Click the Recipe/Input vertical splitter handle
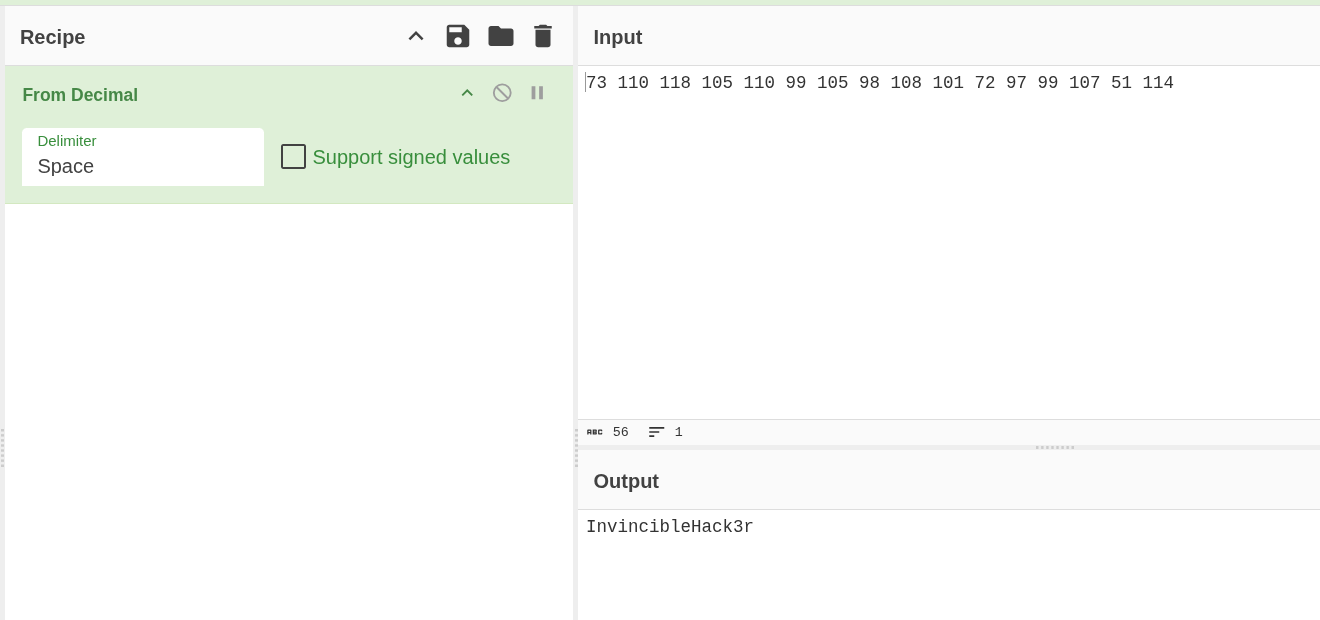The height and width of the screenshot is (620, 1320). pyautogui.click(x=575, y=448)
